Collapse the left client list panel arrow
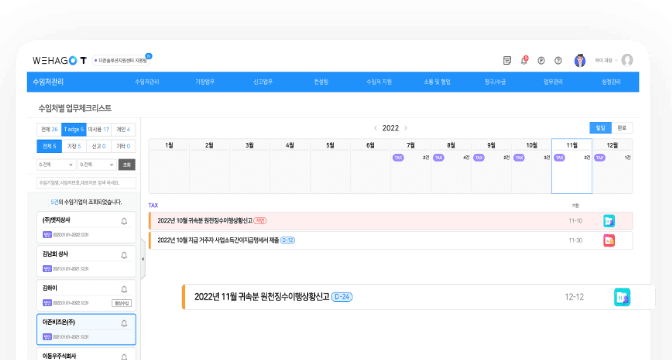The width and height of the screenshot is (672, 360). tap(143, 259)
